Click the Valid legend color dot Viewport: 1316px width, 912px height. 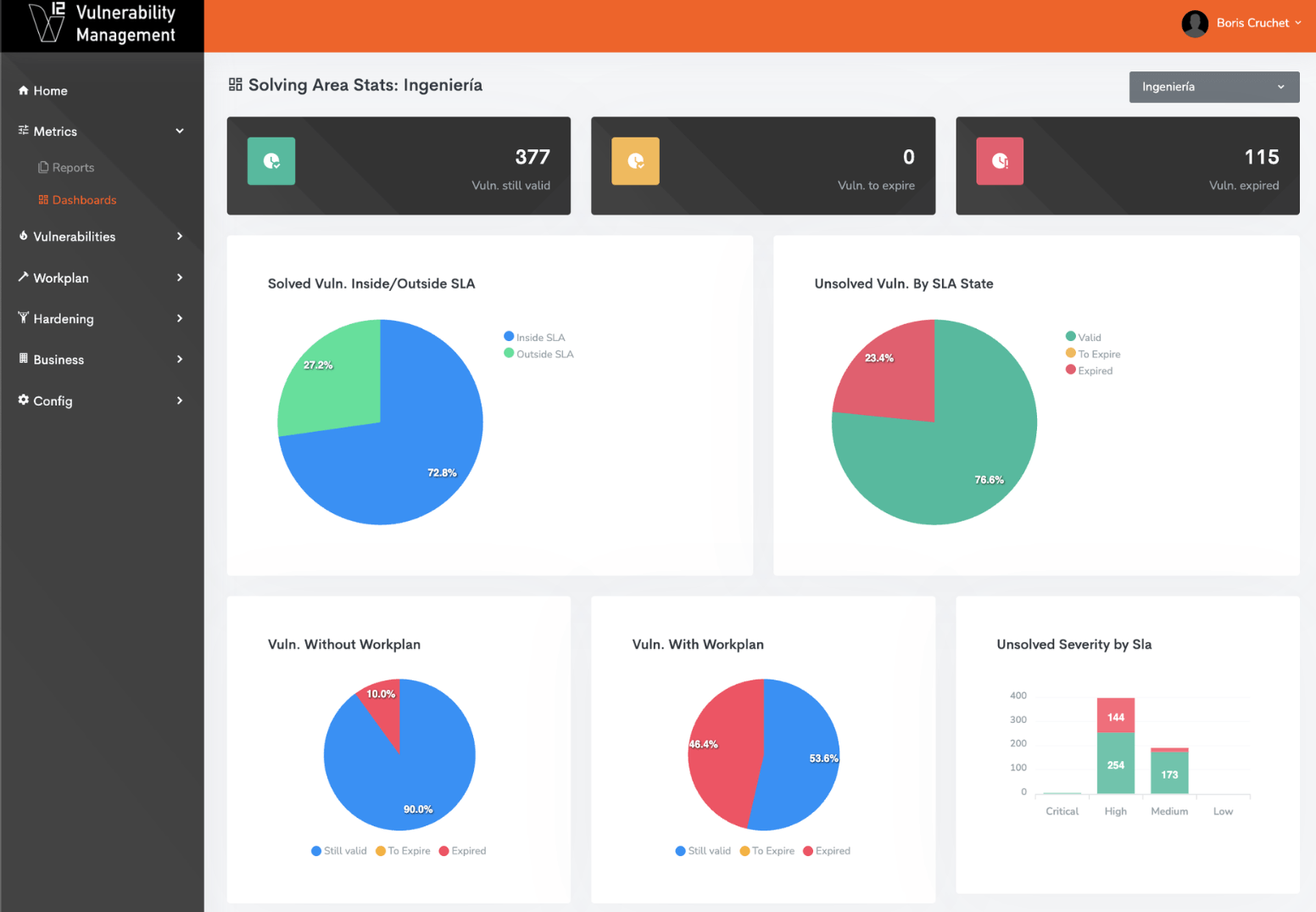click(x=1070, y=337)
